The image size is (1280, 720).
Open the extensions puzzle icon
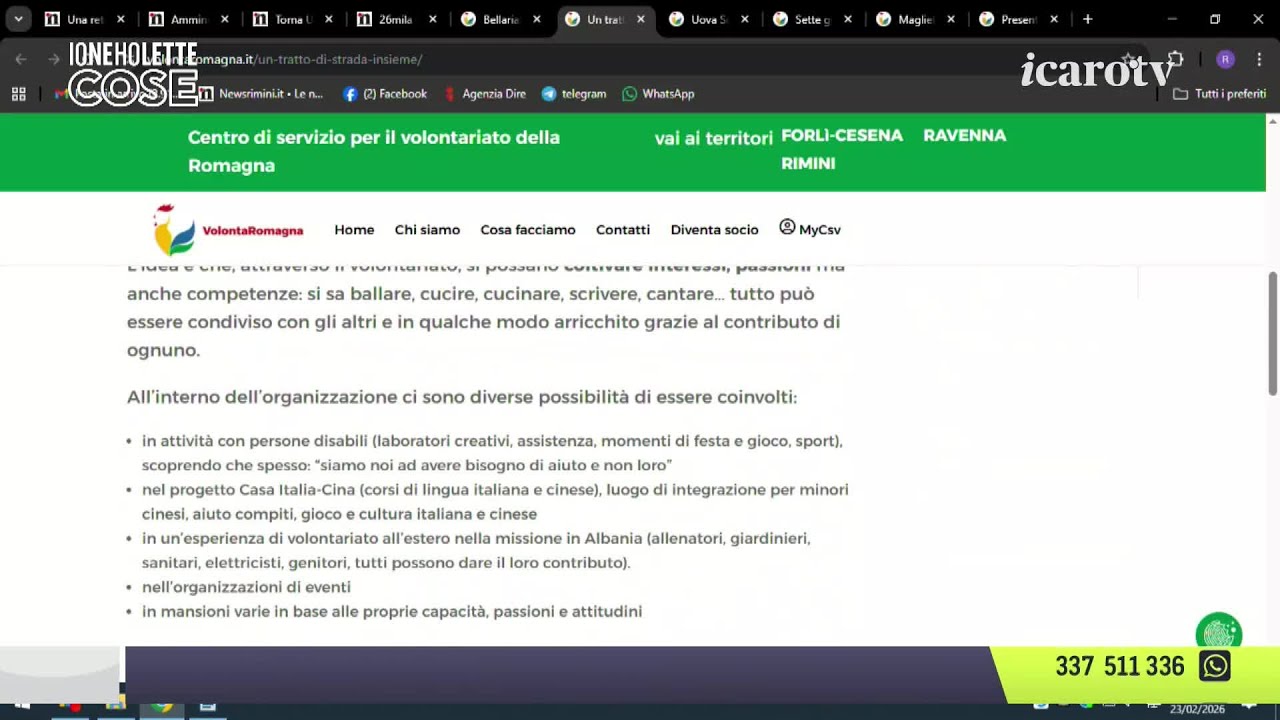tap(1176, 59)
